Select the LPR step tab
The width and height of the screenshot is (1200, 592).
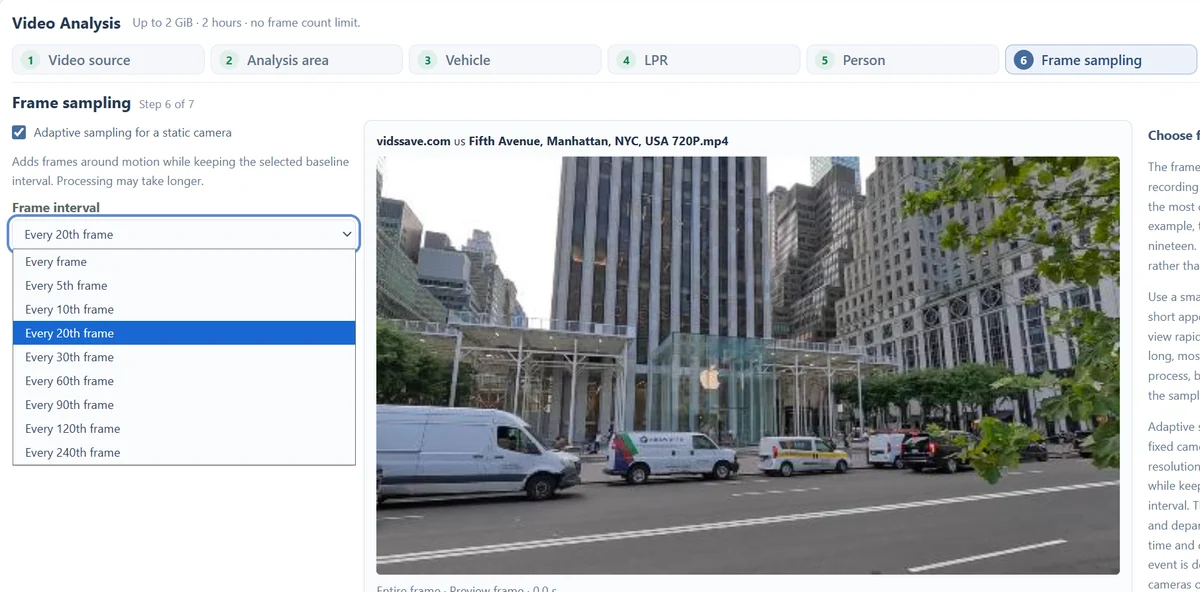(x=703, y=60)
